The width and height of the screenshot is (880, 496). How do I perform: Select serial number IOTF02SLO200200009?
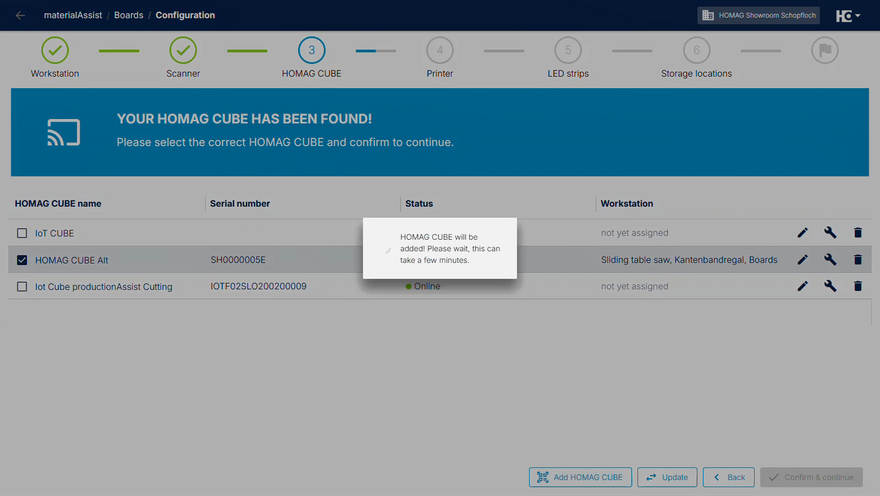(x=258, y=286)
